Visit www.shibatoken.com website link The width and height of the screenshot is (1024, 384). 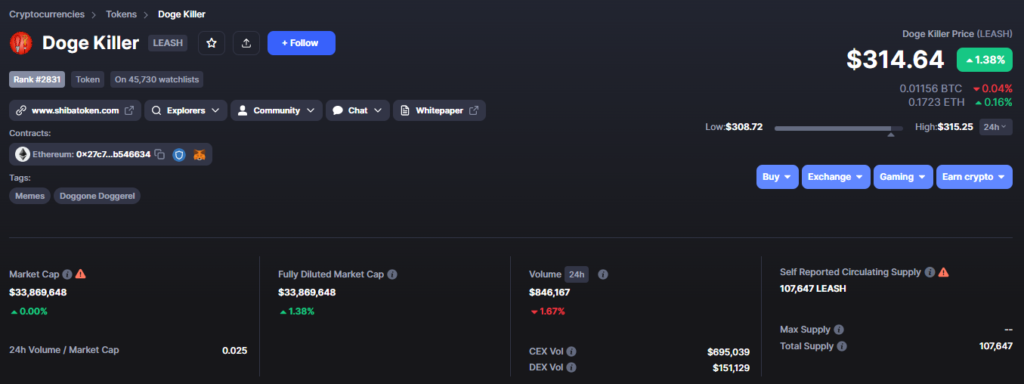pos(75,110)
